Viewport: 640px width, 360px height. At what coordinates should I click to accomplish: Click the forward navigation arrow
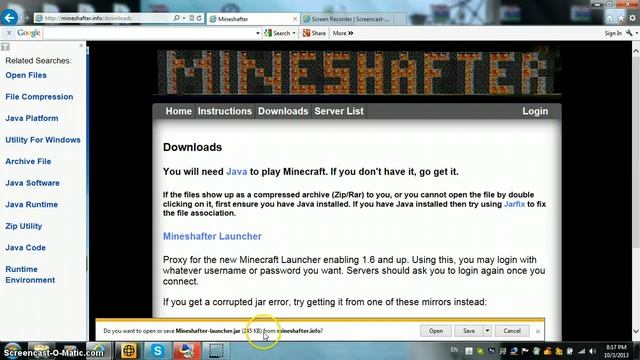point(26,18)
